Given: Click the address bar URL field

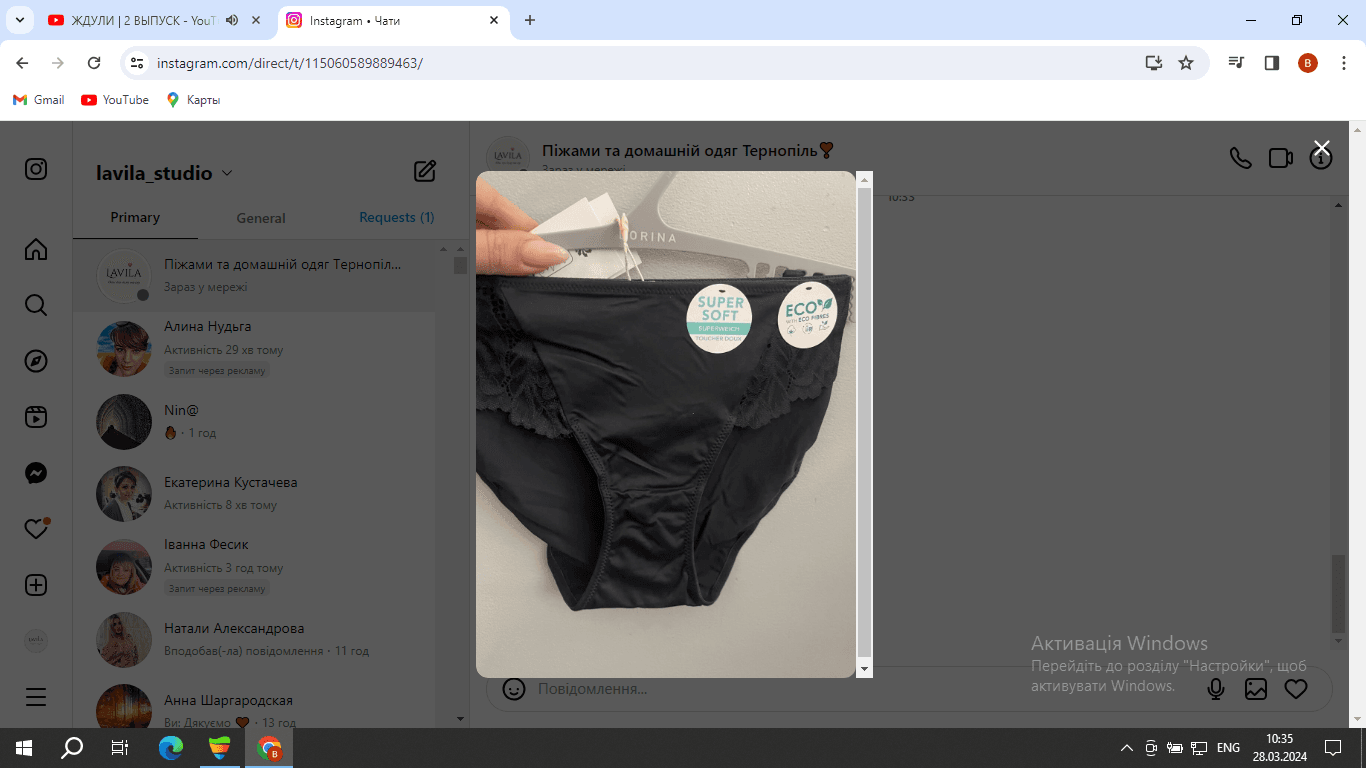Looking at the screenshot, I should [x=640, y=63].
